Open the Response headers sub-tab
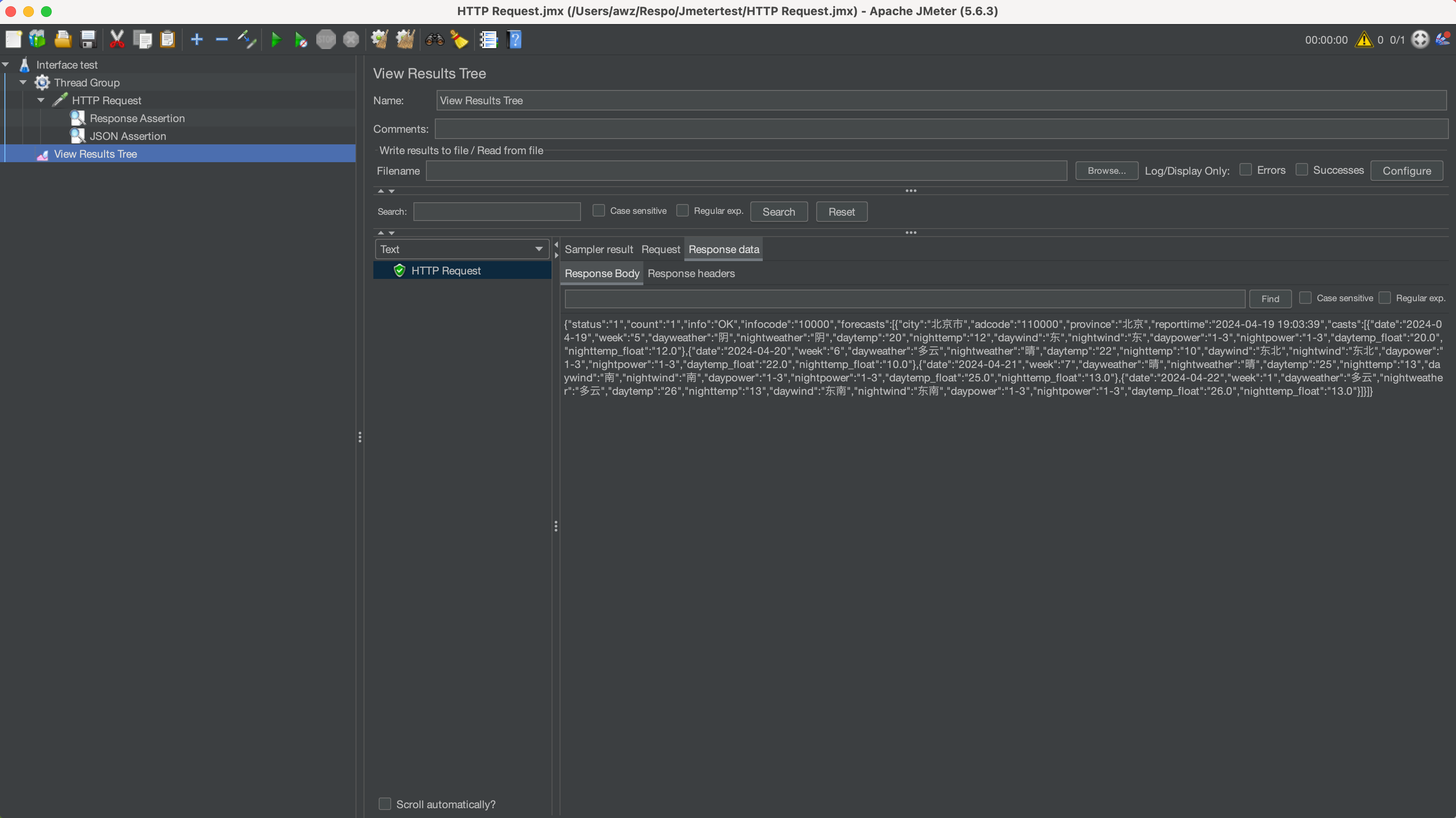1456x818 pixels. 691,273
